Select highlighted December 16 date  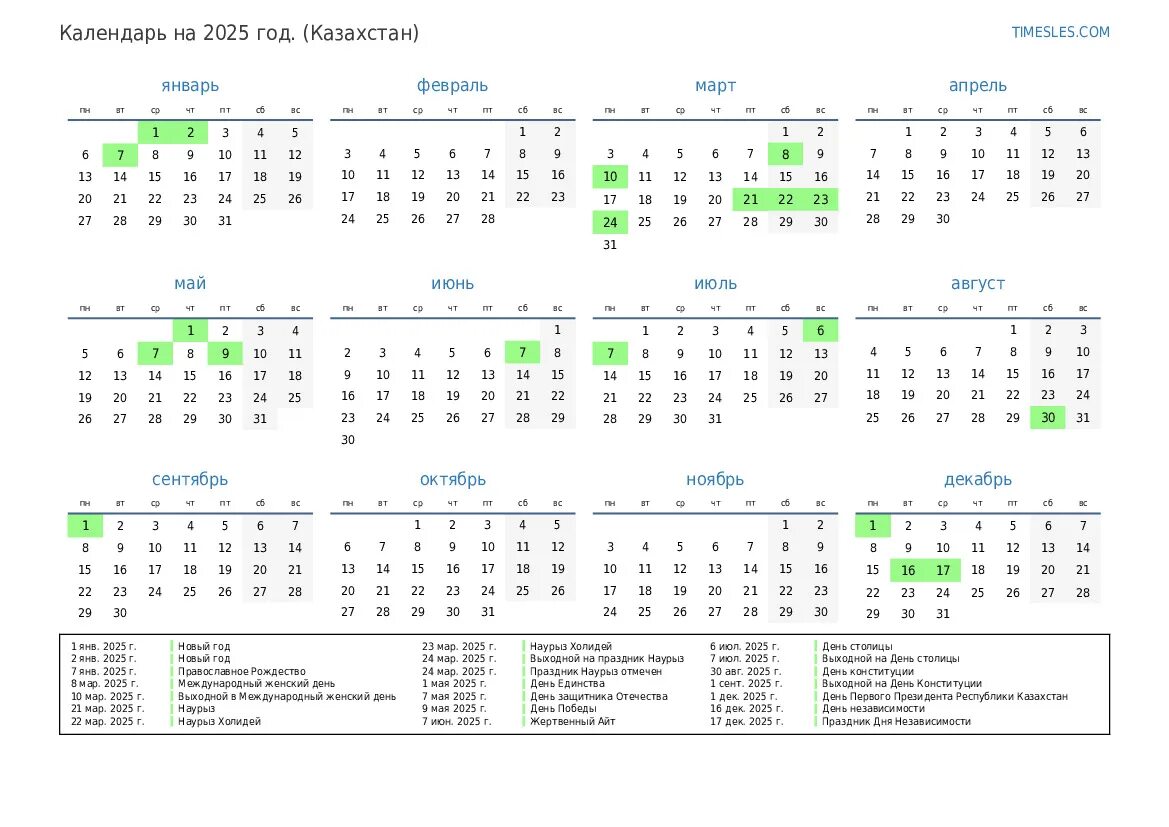[908, 571]
